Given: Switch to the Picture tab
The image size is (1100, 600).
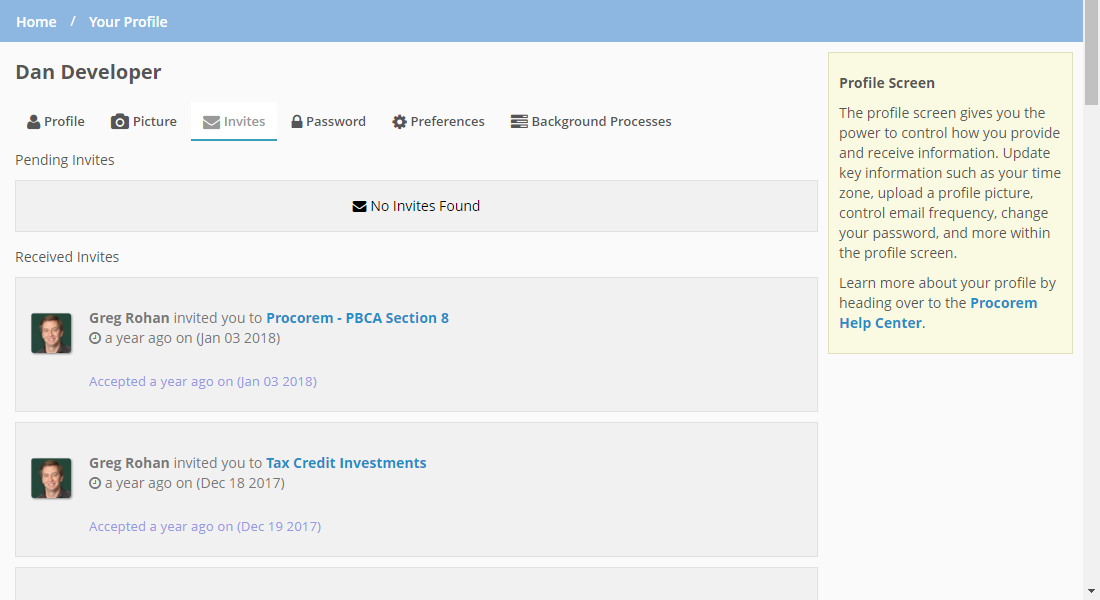Looking at the screenshot, I should point(144,121).
